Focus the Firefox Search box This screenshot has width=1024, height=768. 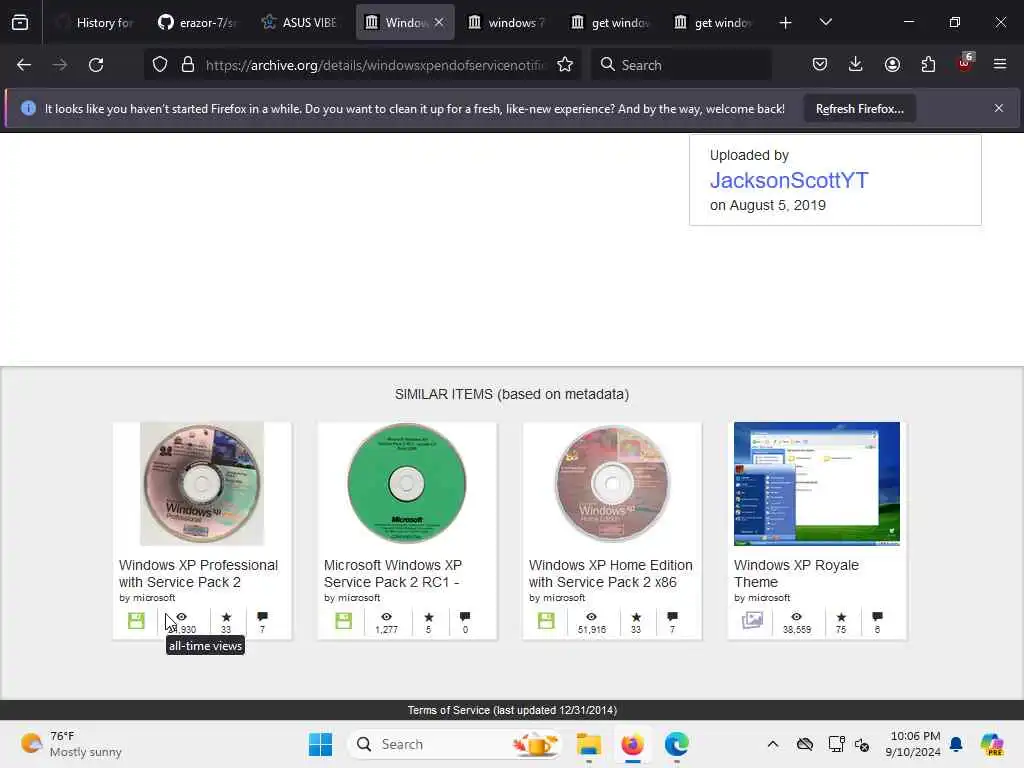coord(681,65)
